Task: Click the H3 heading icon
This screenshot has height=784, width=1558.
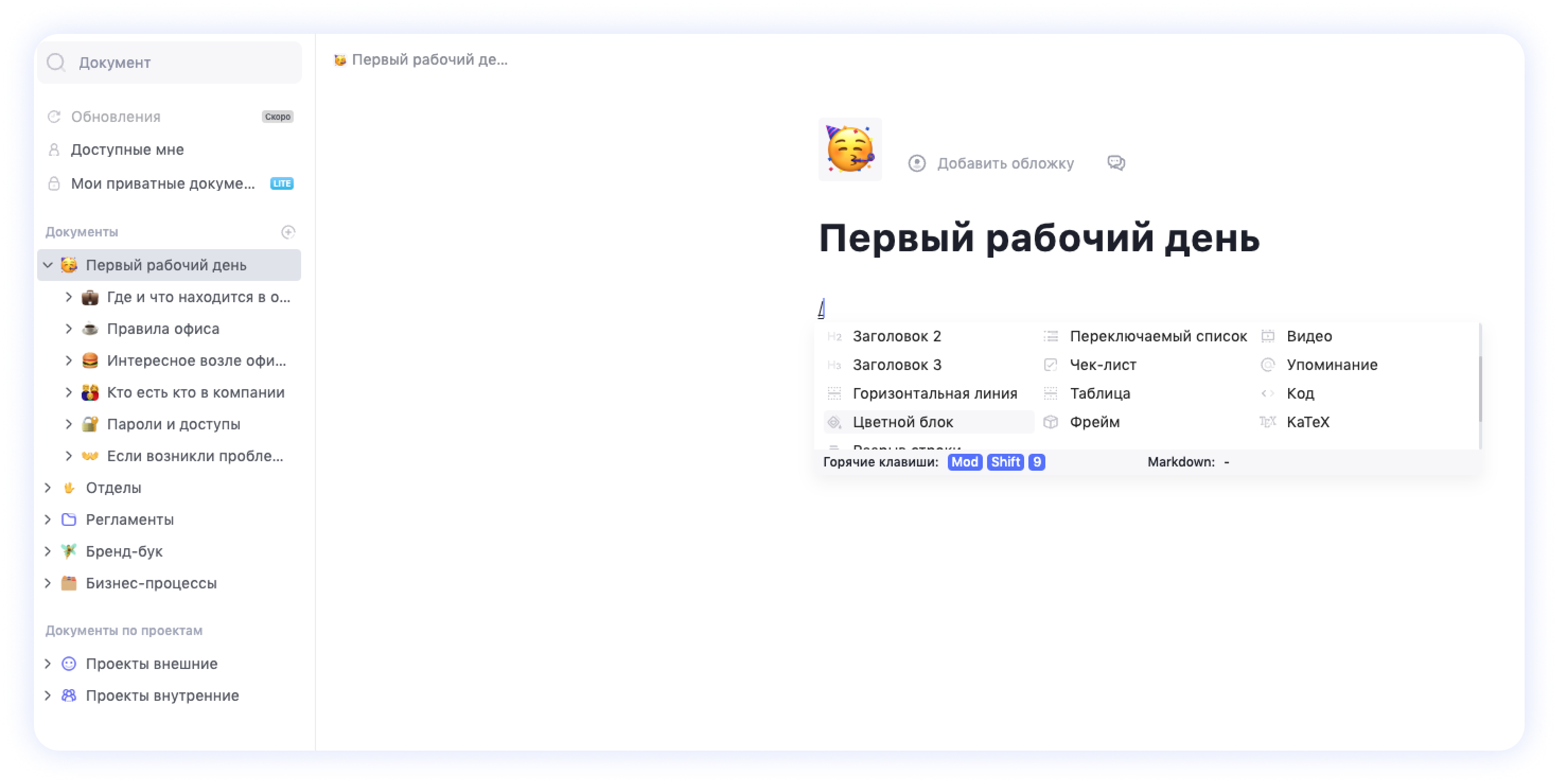Action: click(834, 365)
